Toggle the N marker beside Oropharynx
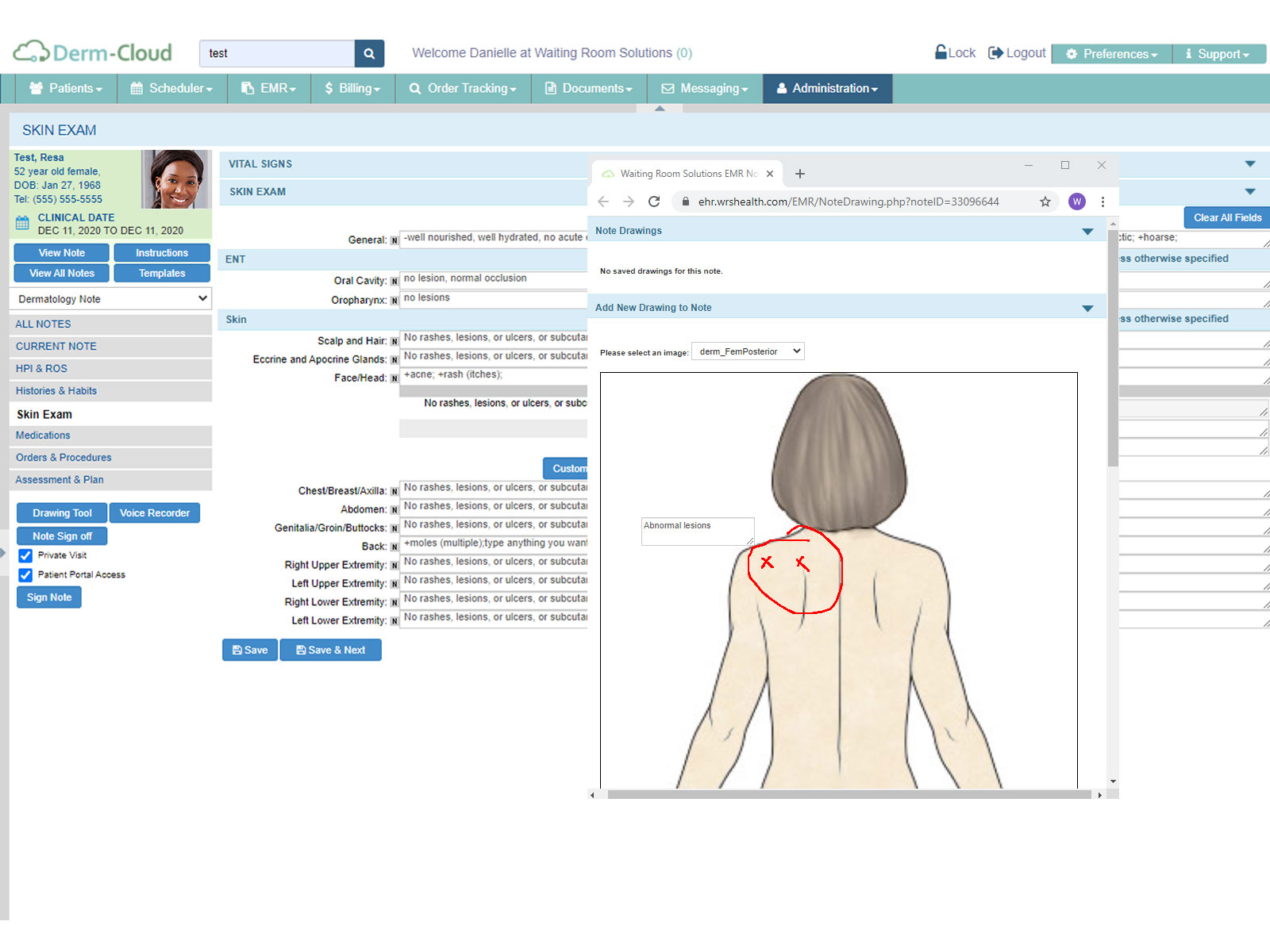Image resolution: width=1270 pixels, height=952 pixels. 394,301
